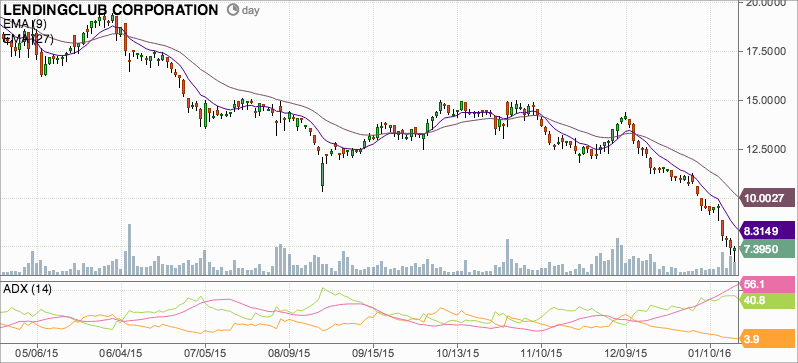Select the EMA (9) indicator label
The image size is (798, 363).
point(25,23)
